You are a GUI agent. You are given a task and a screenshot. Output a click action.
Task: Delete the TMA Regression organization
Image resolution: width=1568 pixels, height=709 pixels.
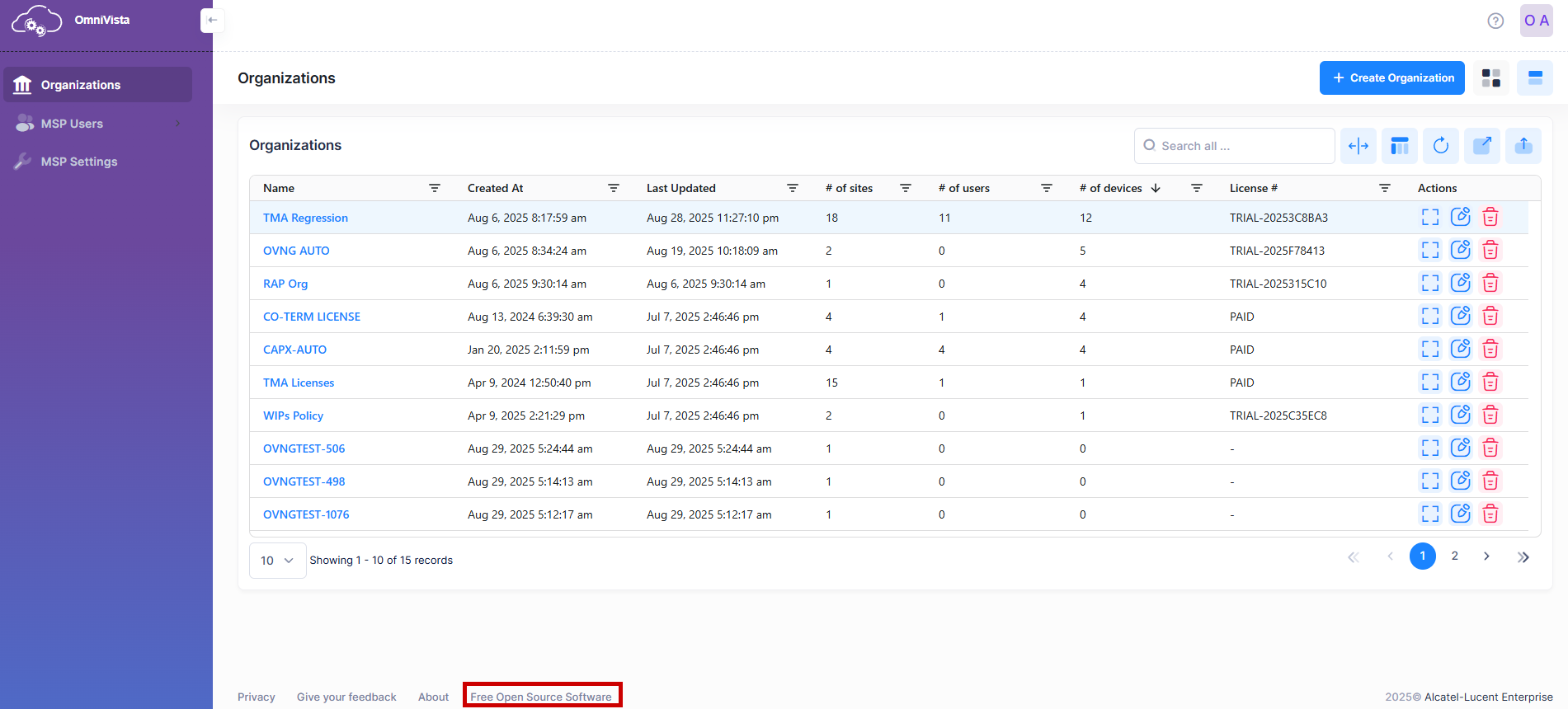(x=1490, y=218)
